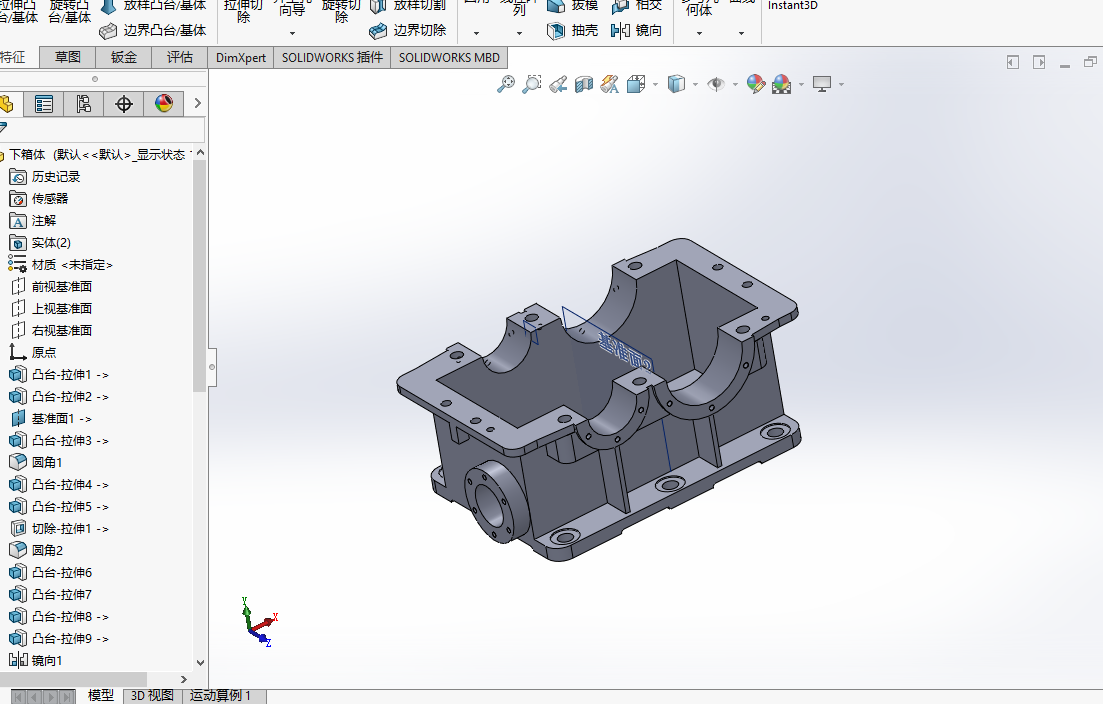Image resolution: width=1103 pixels, height=704 pixels.
Task: Click the Zoom to Fit magnifier icon
Action: [505, 84]
